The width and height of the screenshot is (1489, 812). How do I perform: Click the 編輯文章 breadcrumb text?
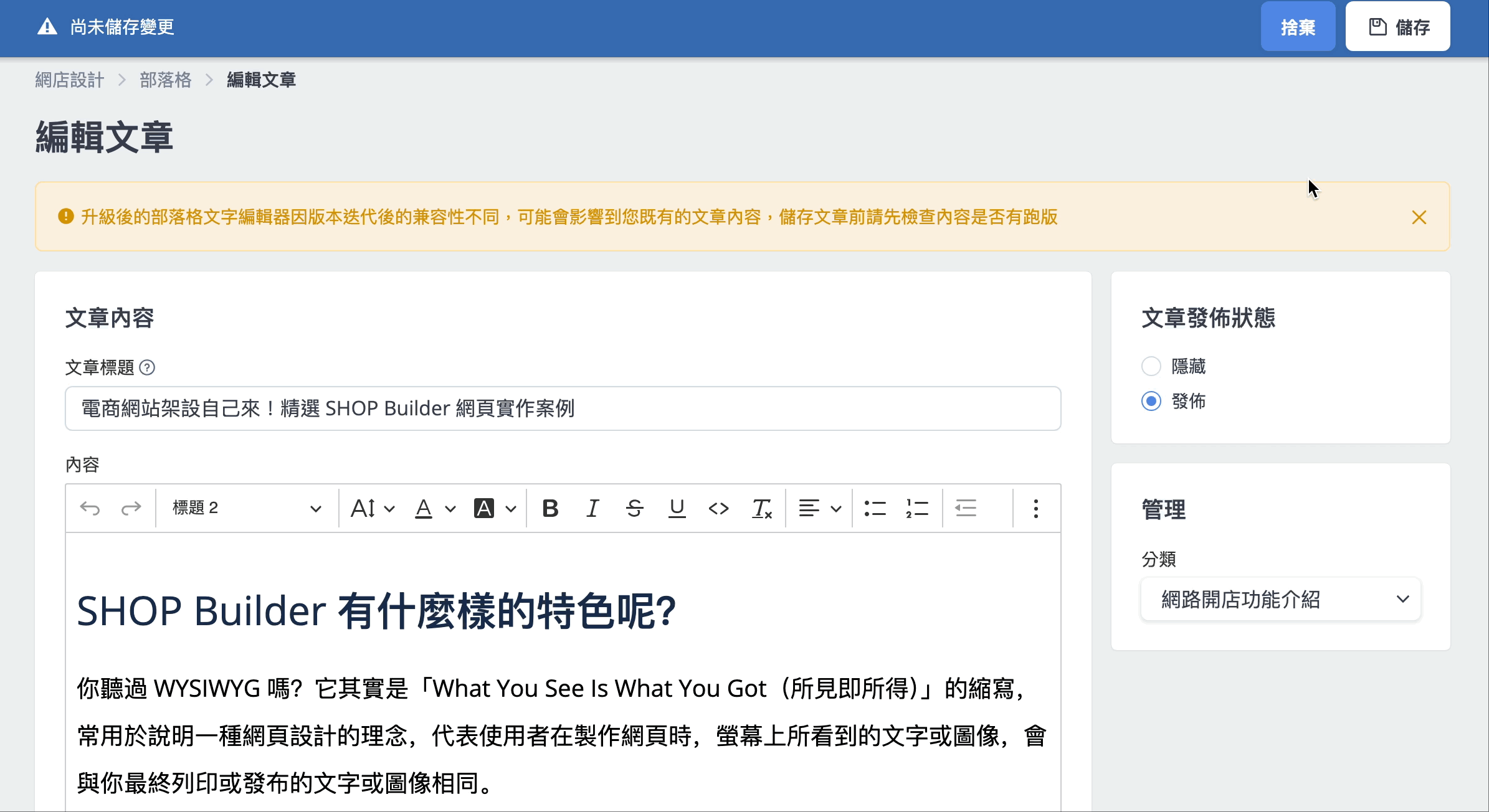tap(262, 80)
